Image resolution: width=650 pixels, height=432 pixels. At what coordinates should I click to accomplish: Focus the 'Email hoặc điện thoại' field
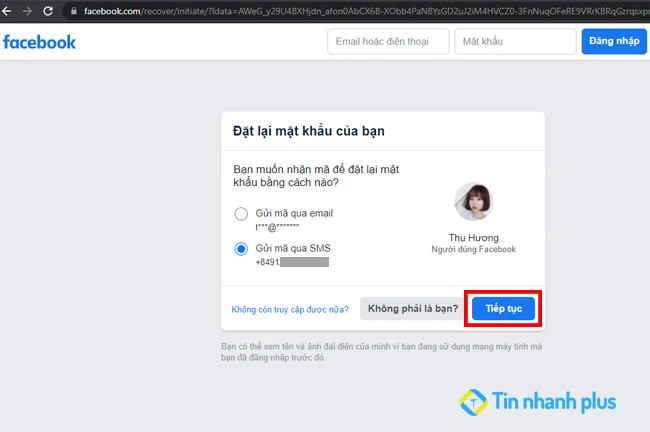(x=388, y=41)
